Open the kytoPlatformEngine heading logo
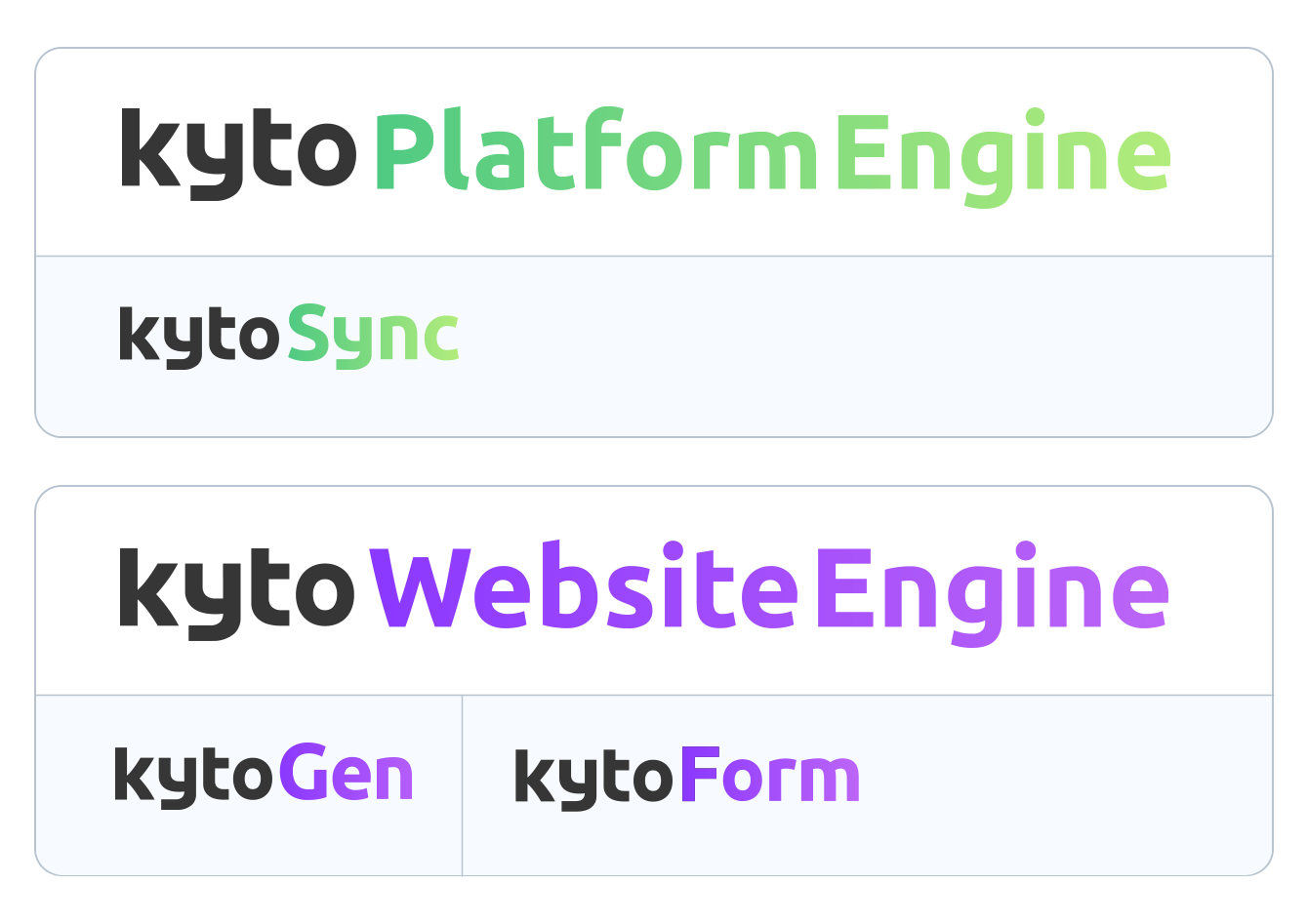This screenshot has height=924, width=1308. [645, 154]
